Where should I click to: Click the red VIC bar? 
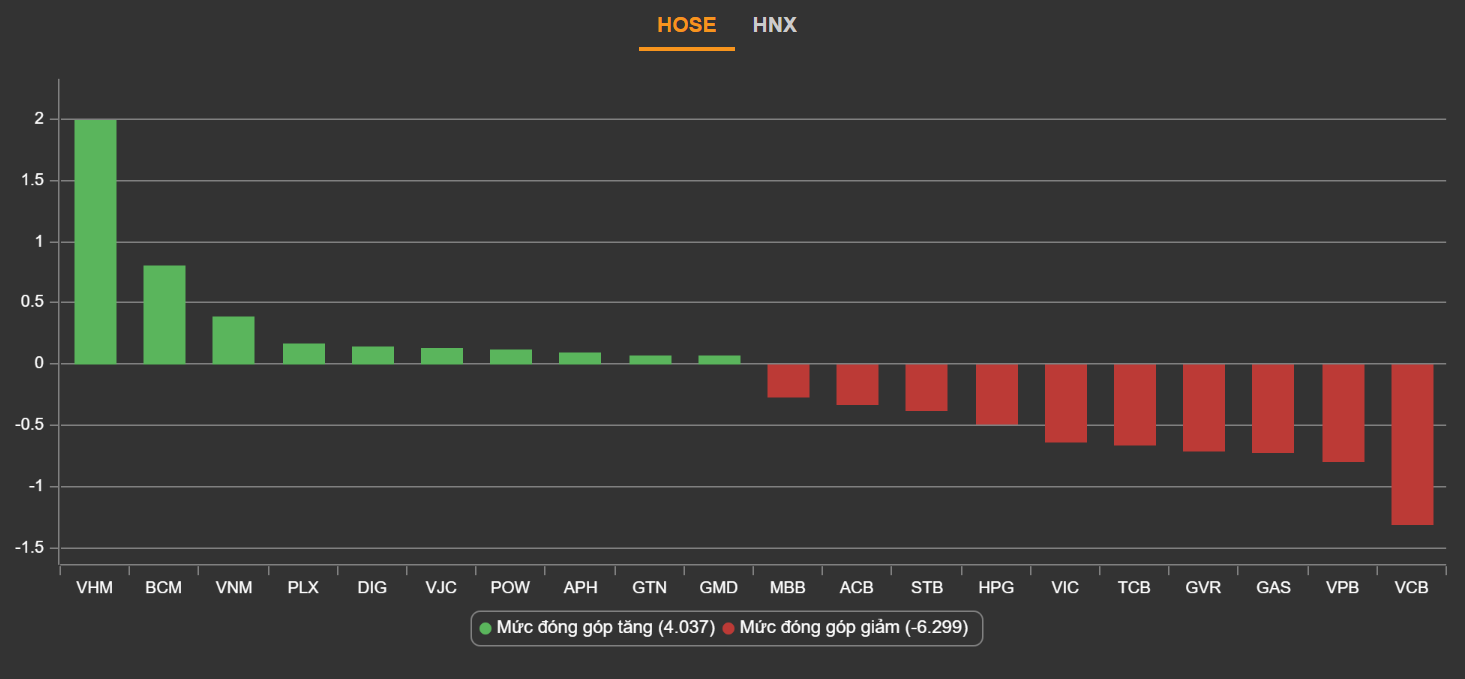click(1066, 403)
